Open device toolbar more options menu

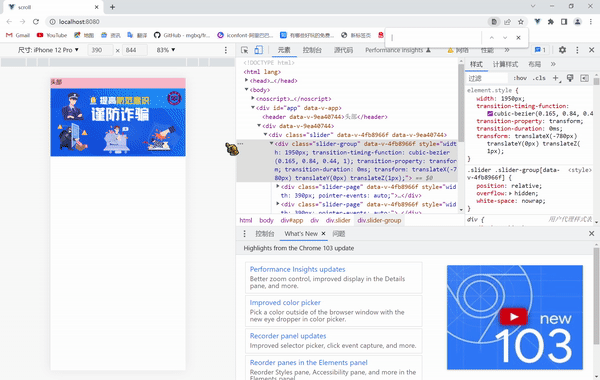point(226,50)
